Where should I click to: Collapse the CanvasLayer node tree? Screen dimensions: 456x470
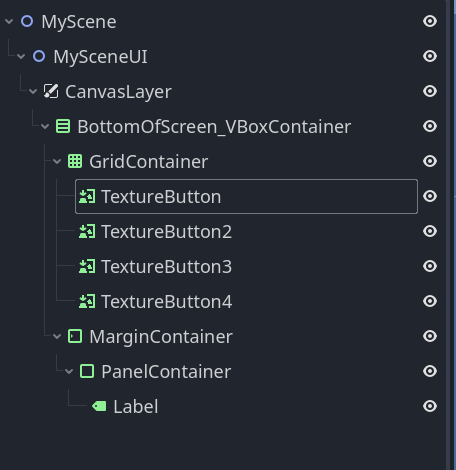[33, 92]
